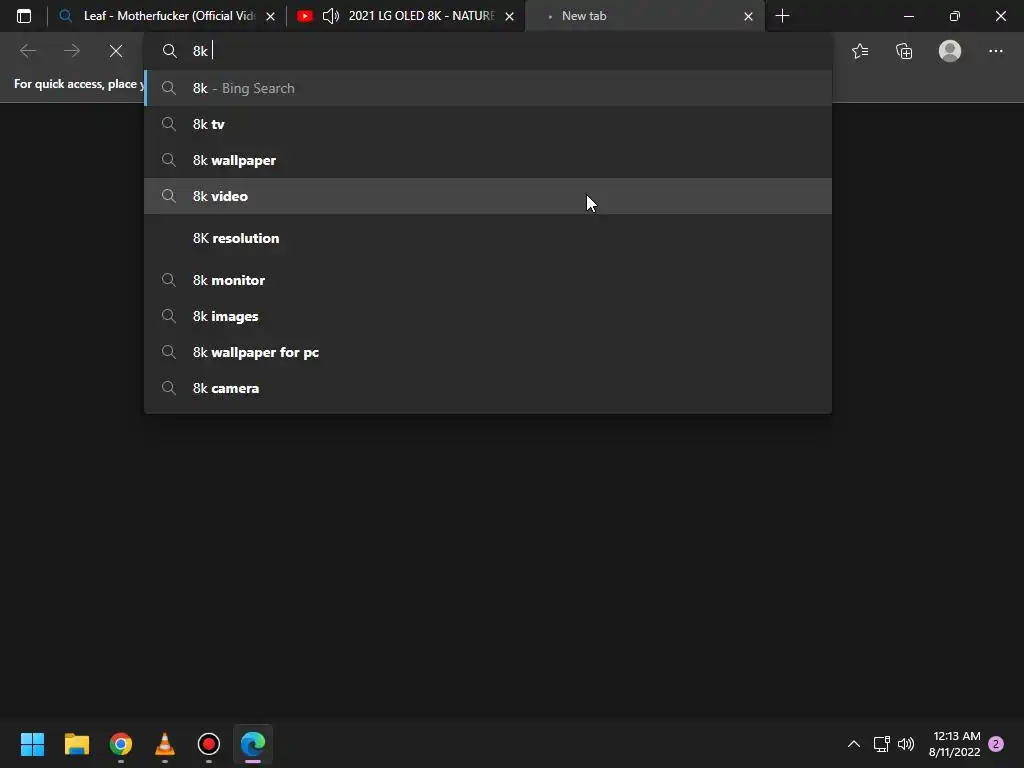
Task: Show hidden system tray icons
Action: pos(854,744)
